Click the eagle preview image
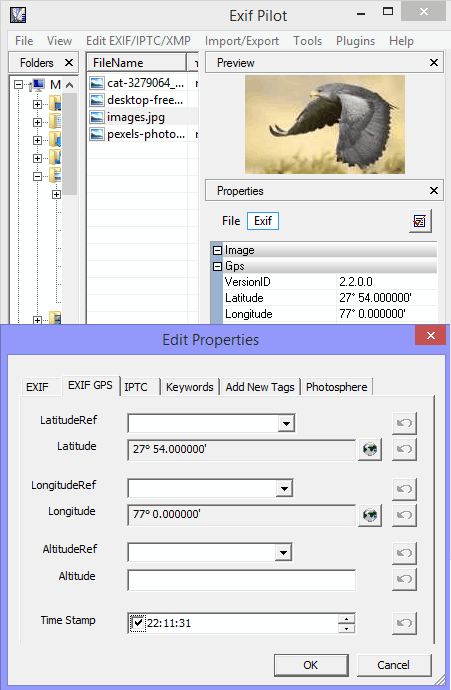Image resolution: width=451 pixels, height=690 pixels. 325,124
